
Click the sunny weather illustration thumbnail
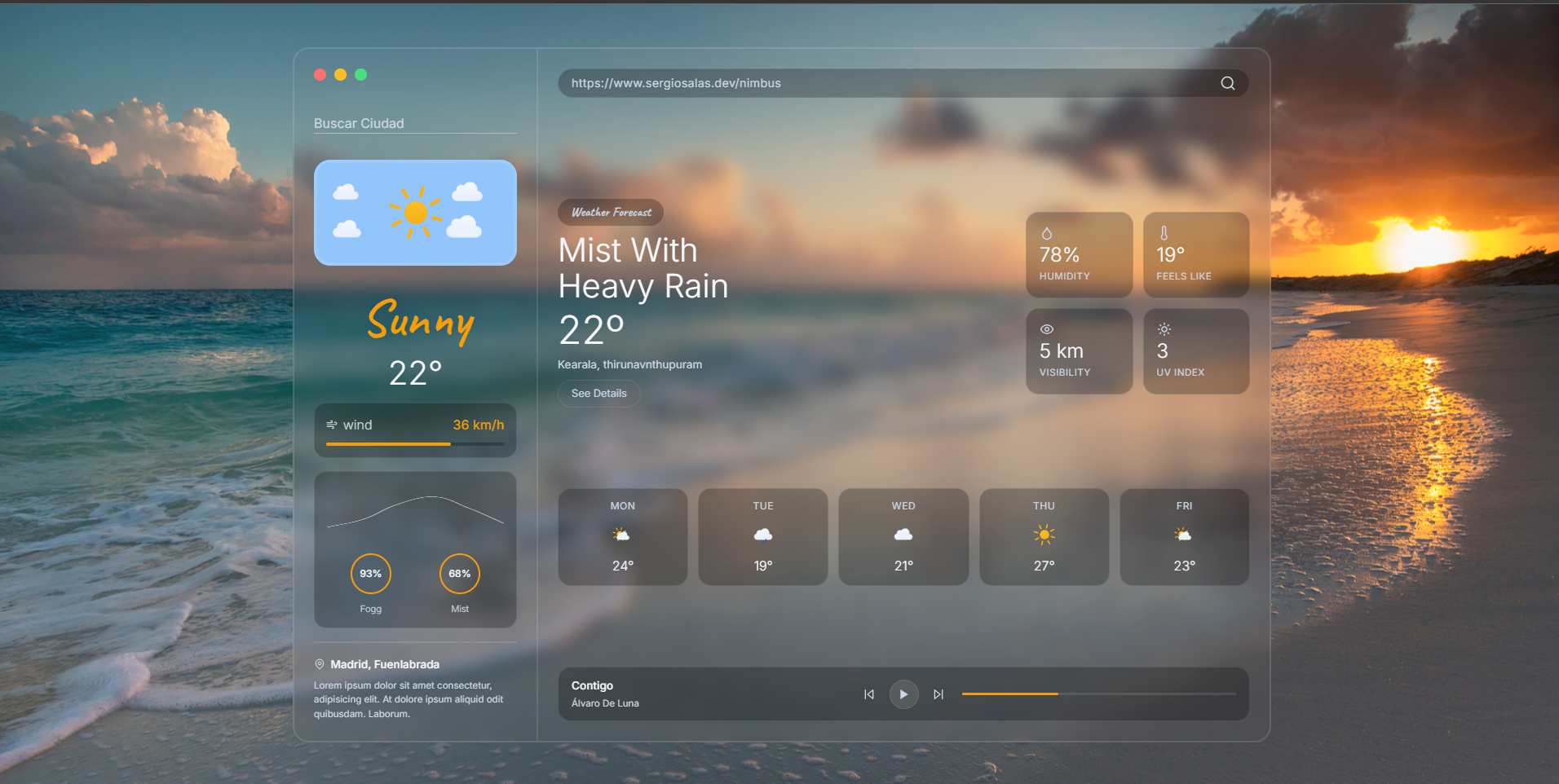click(415, 213)
